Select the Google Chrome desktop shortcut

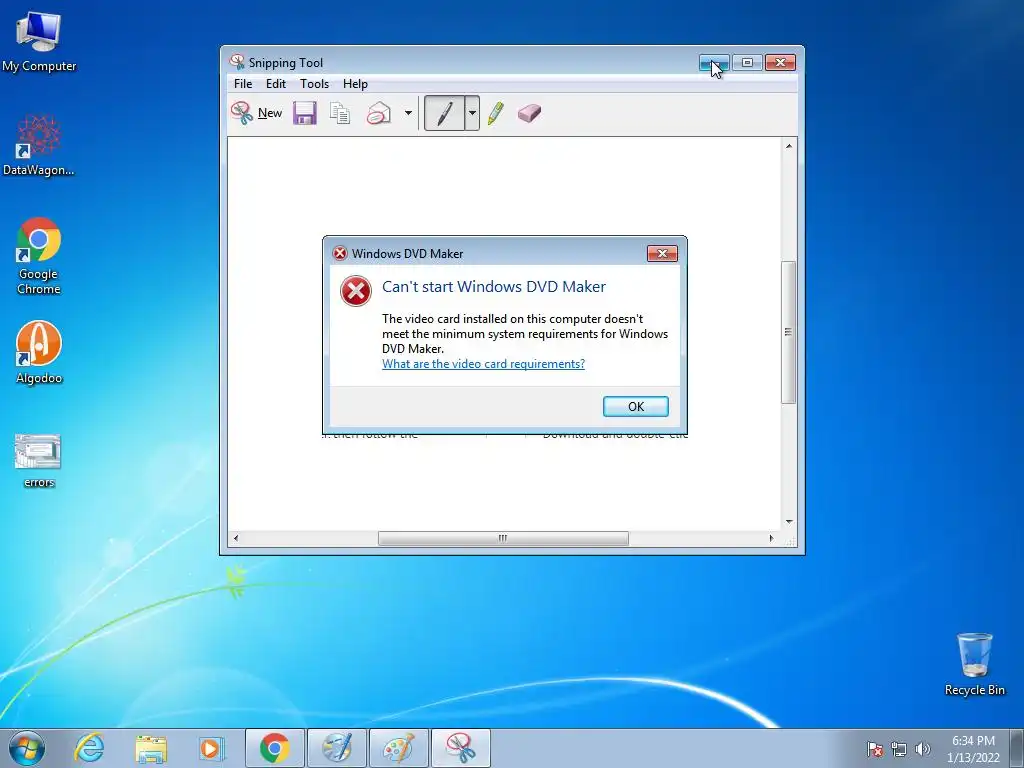pos(39,256)
